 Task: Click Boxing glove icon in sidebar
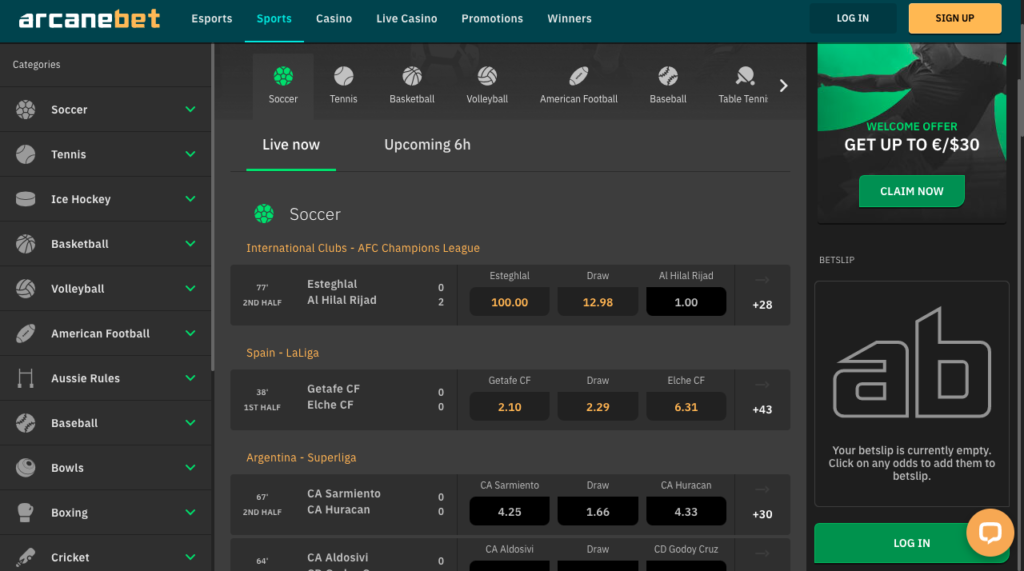[25, 512]
